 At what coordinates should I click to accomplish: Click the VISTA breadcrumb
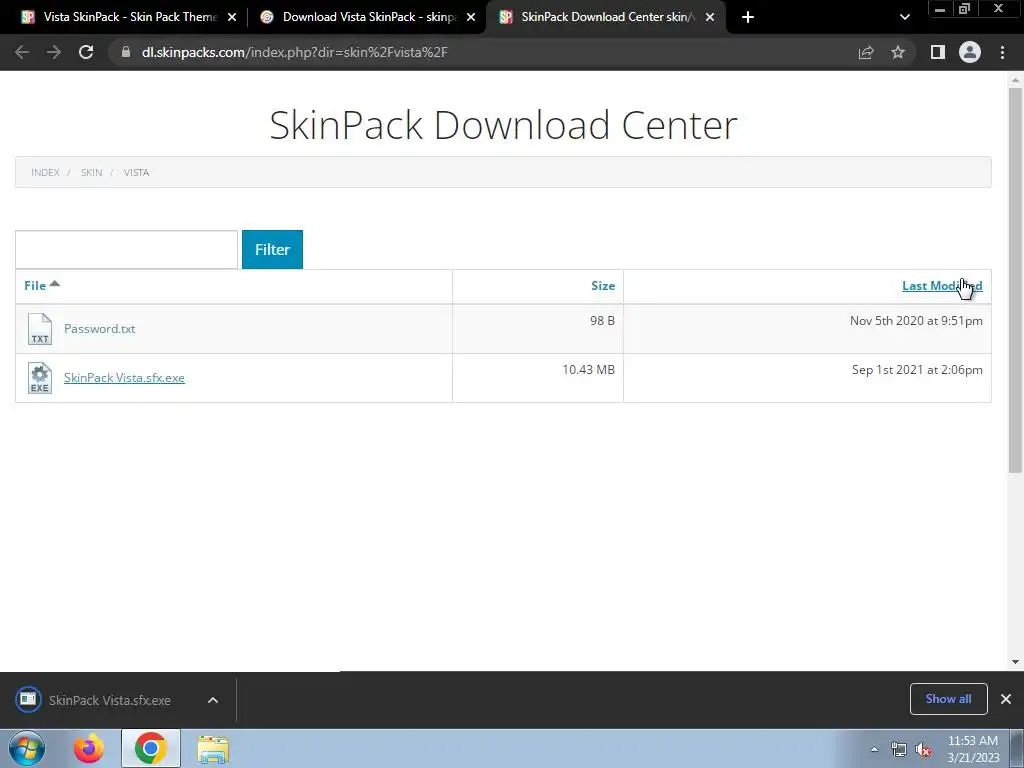[136, 172]
